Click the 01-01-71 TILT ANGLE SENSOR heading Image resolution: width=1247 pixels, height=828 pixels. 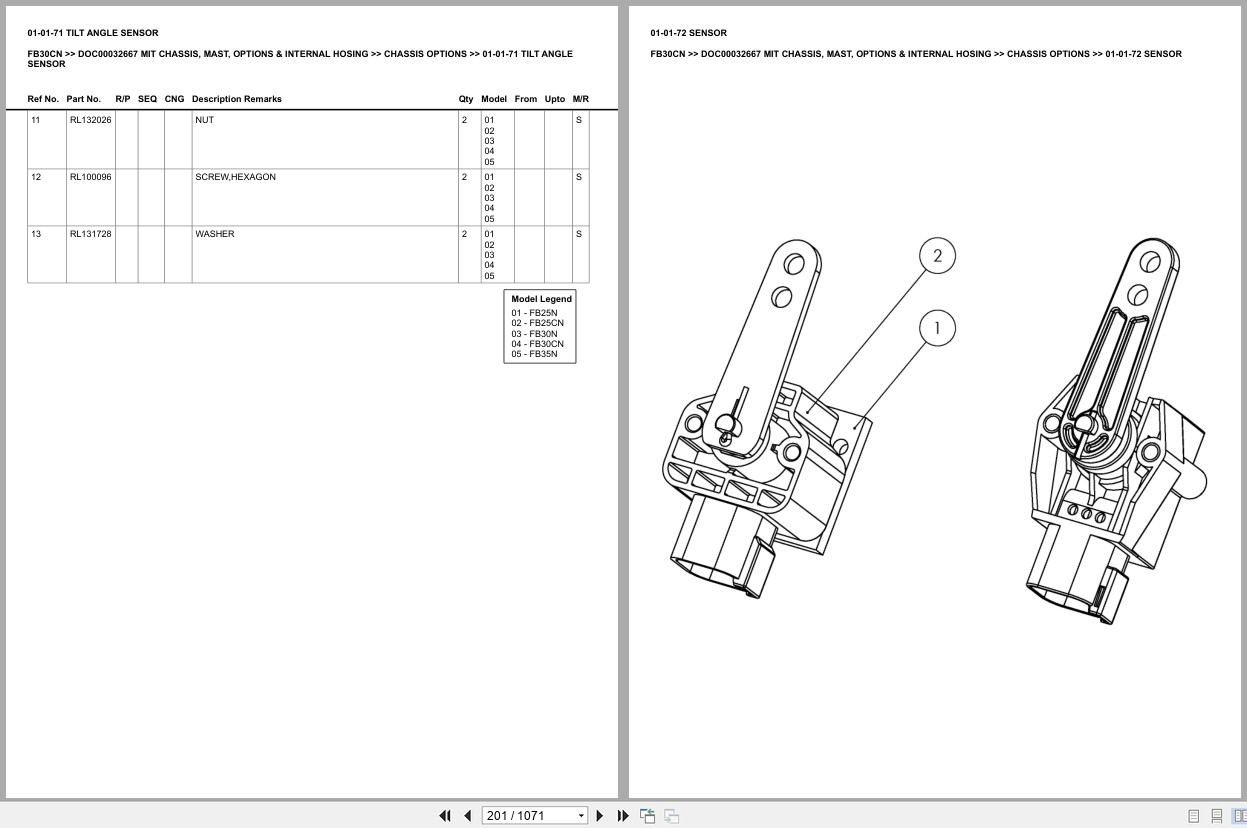[x=93, y=33]
